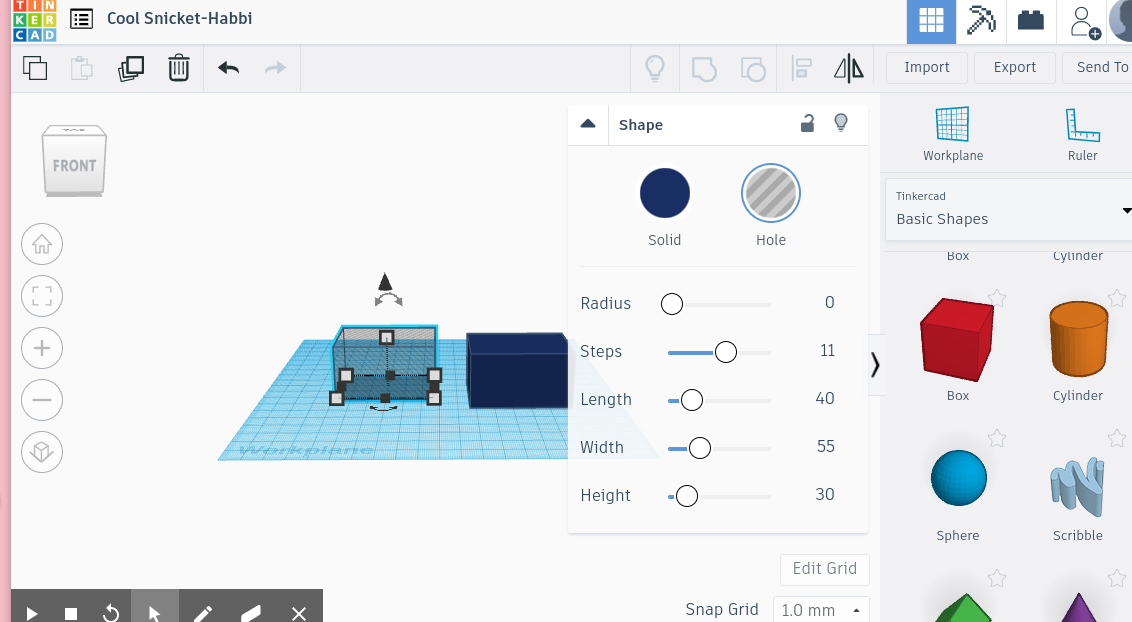Select the Ruler tool

point(1082,134)
